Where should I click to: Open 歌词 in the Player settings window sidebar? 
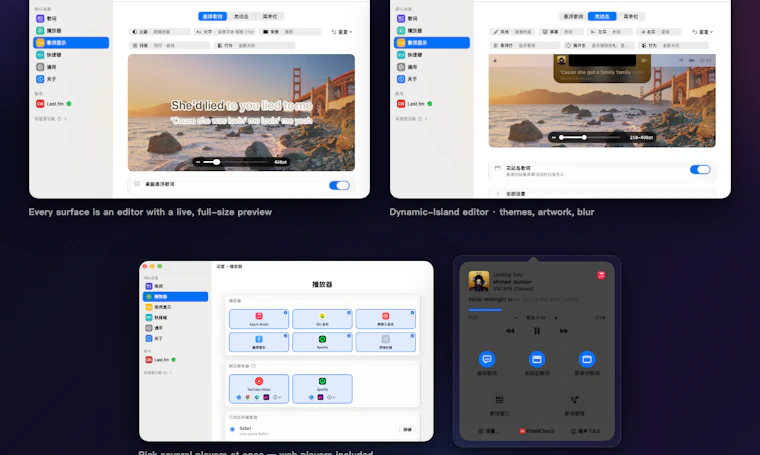pos(175,286)
